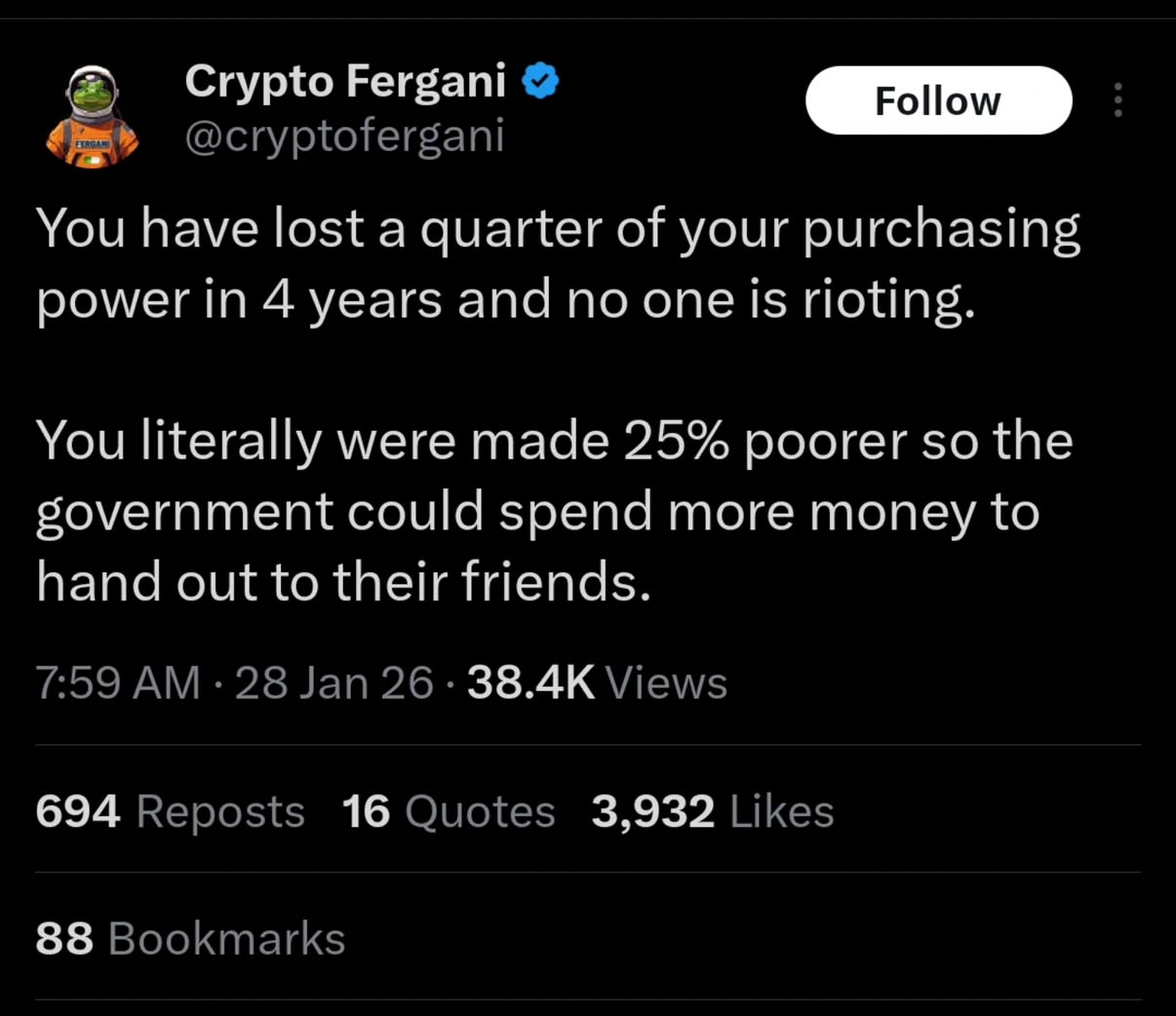Image resolution: width=1176 pixels, height=1016 pixels.
Task: Click the word "friends." in the tweet
Action: (x=555, y=582)
